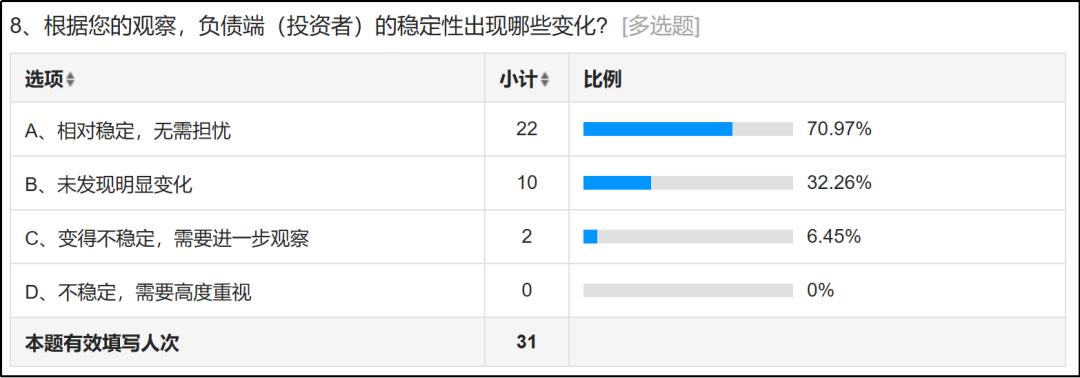
Task: Click subtotal value 10
Action: pyautogui.click(x=526, y=182)
